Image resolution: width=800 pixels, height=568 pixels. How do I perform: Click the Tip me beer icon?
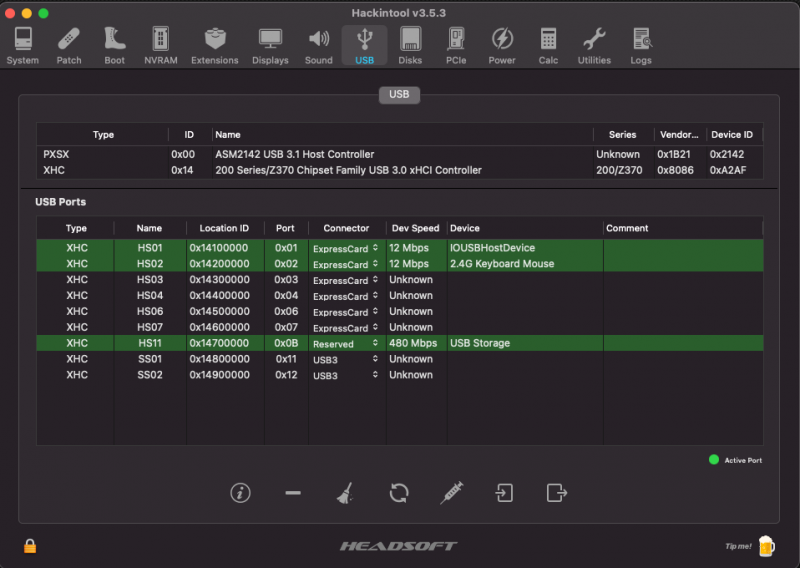[766, 545]
